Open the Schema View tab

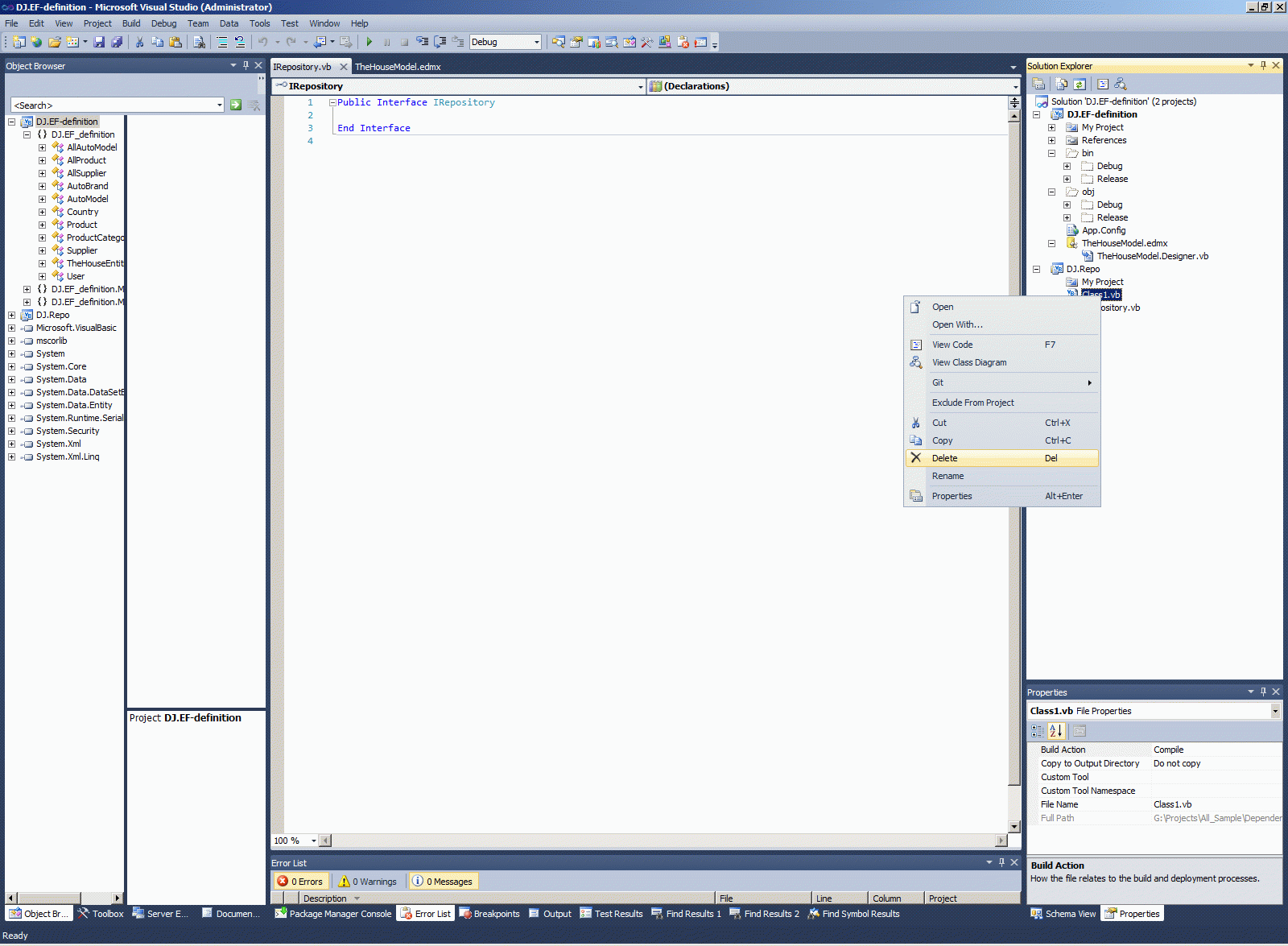point(1063,914)
